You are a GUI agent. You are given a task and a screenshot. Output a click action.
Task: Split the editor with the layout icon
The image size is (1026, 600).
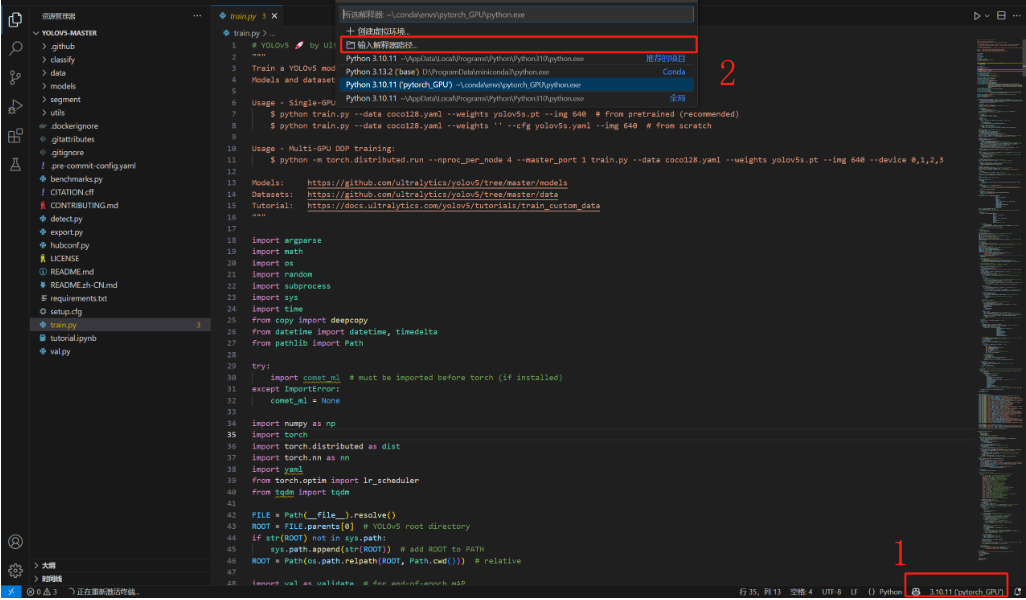click(1001, 16)
